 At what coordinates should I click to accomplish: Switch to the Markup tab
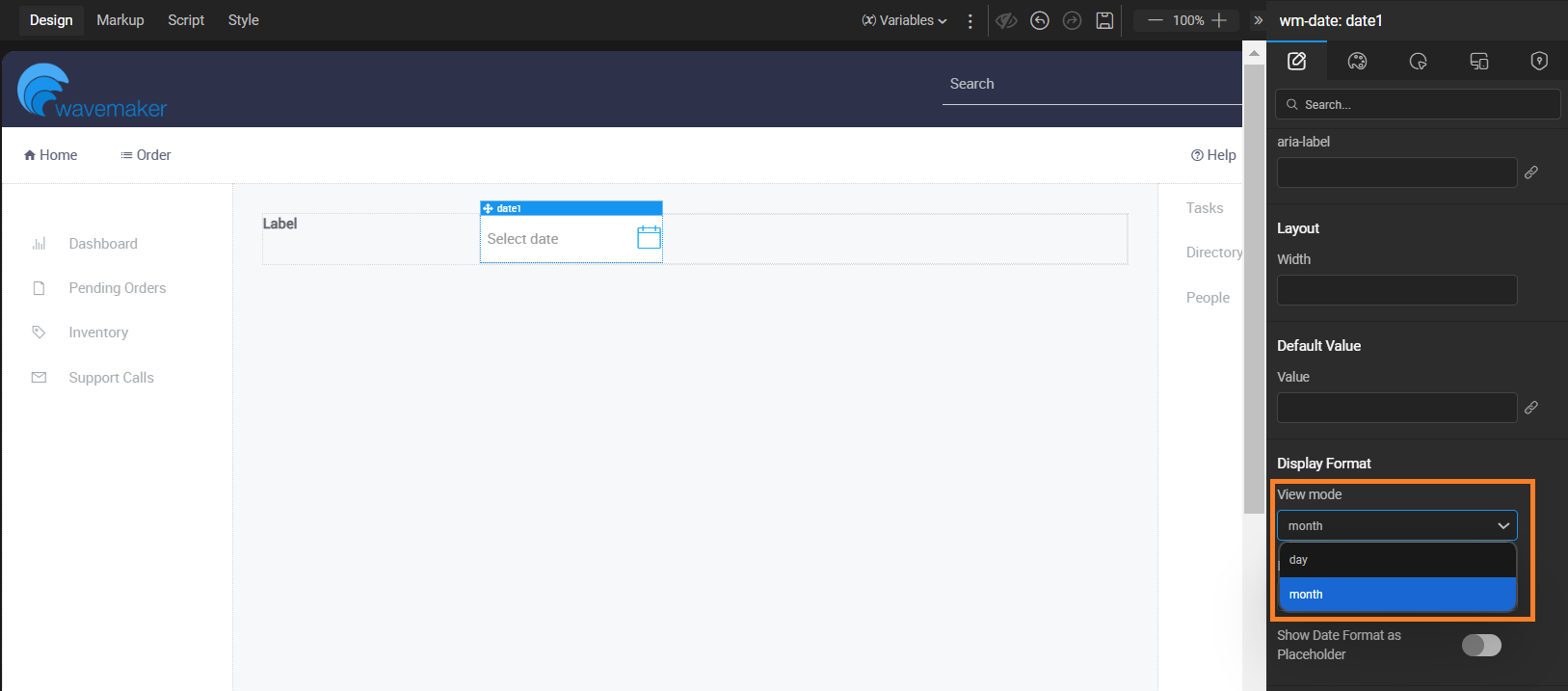click(120, 20)
